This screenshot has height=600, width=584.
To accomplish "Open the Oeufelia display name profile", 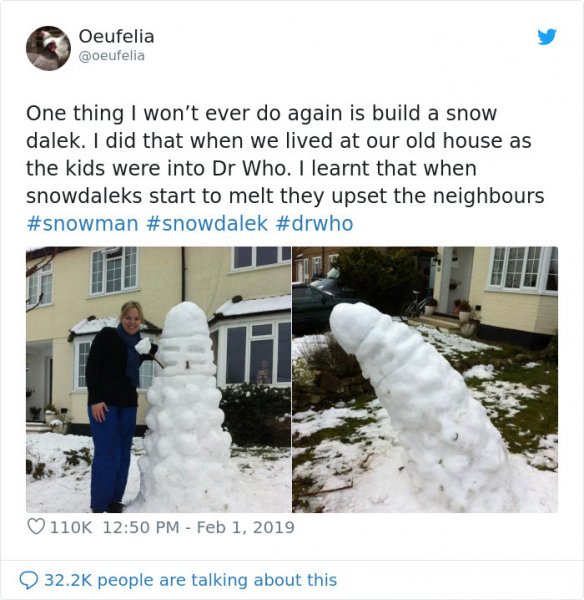I will point(116,37).
